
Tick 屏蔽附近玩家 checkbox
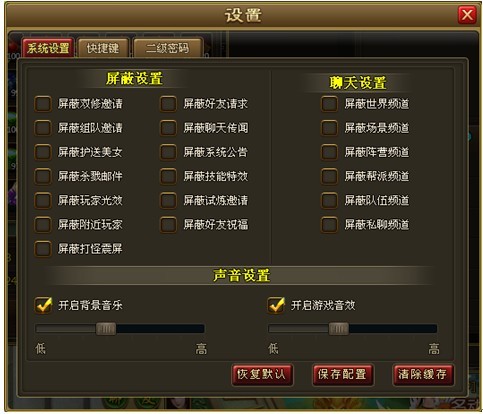[43, 224]
